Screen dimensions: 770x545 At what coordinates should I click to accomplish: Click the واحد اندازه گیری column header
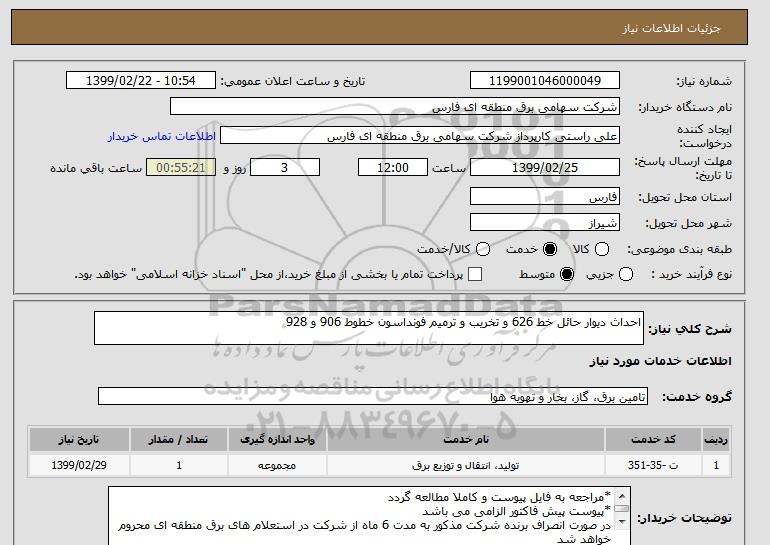pos(277,439)
